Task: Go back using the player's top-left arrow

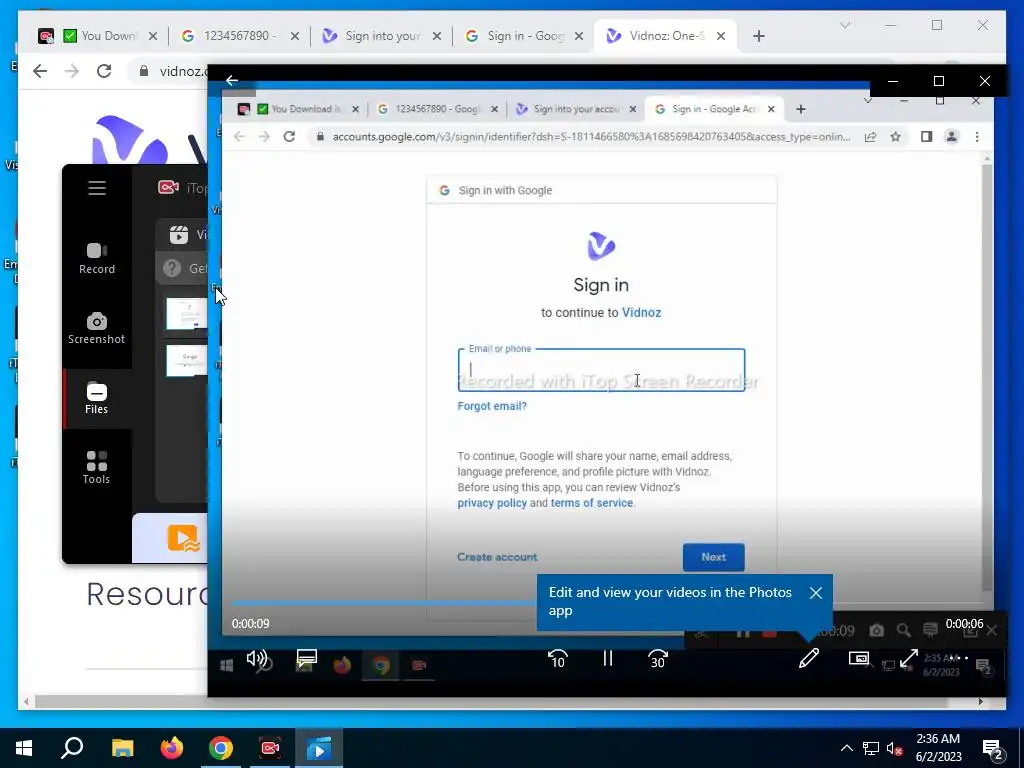Action: point(232,80)
